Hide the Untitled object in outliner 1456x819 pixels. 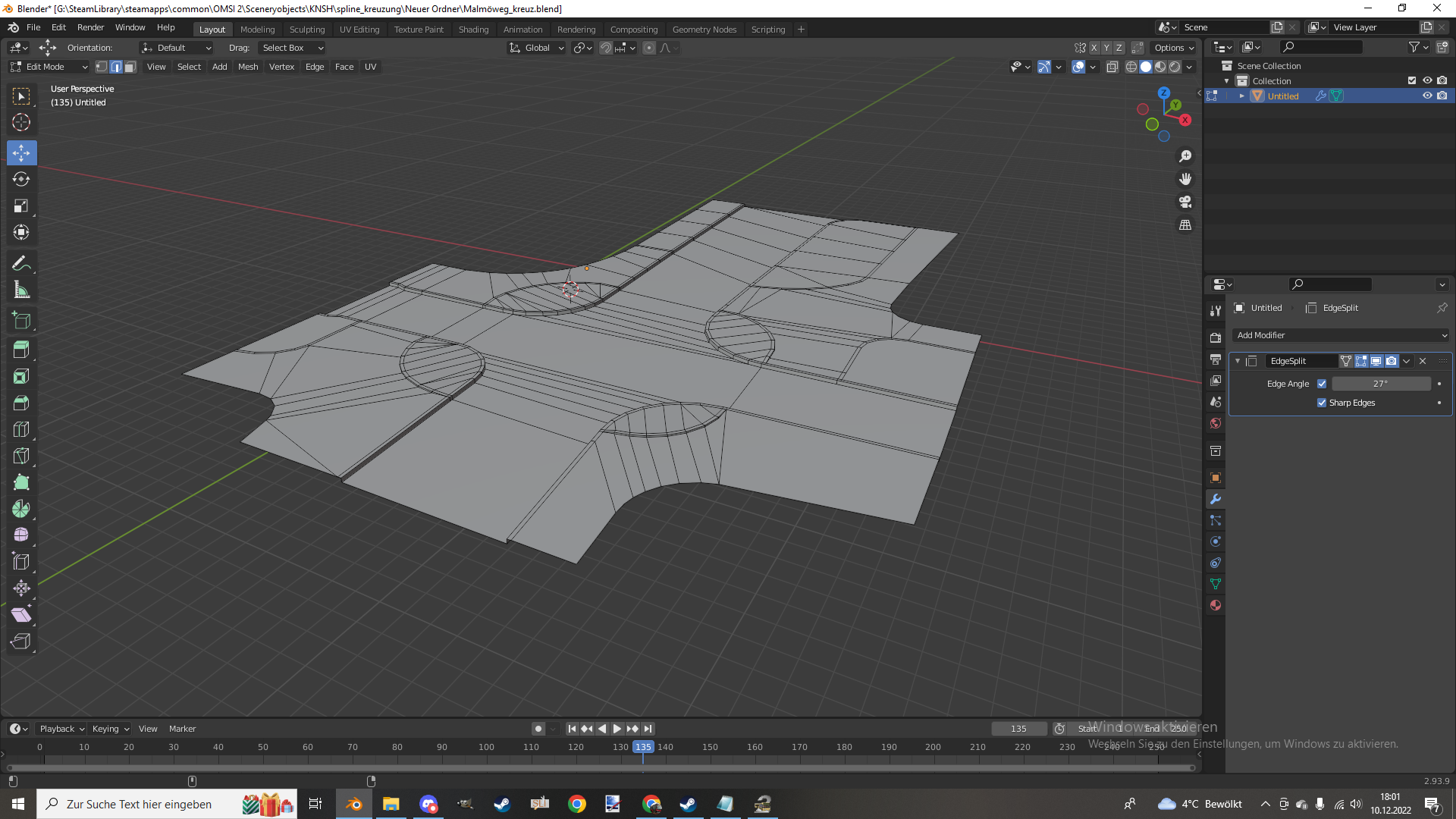pos(1427,96)
